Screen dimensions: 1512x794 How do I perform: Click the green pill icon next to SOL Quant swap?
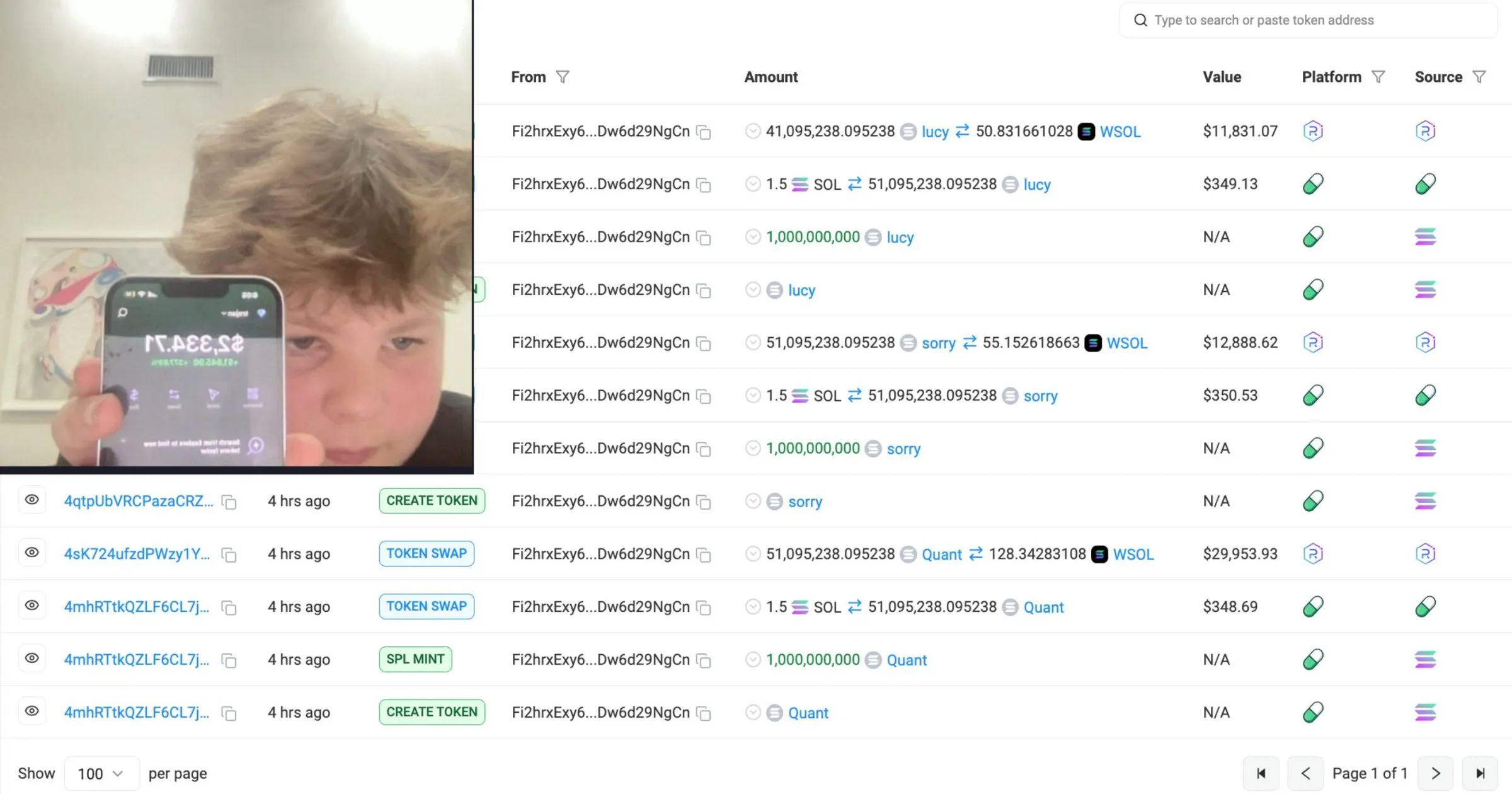pos(1313,606)
